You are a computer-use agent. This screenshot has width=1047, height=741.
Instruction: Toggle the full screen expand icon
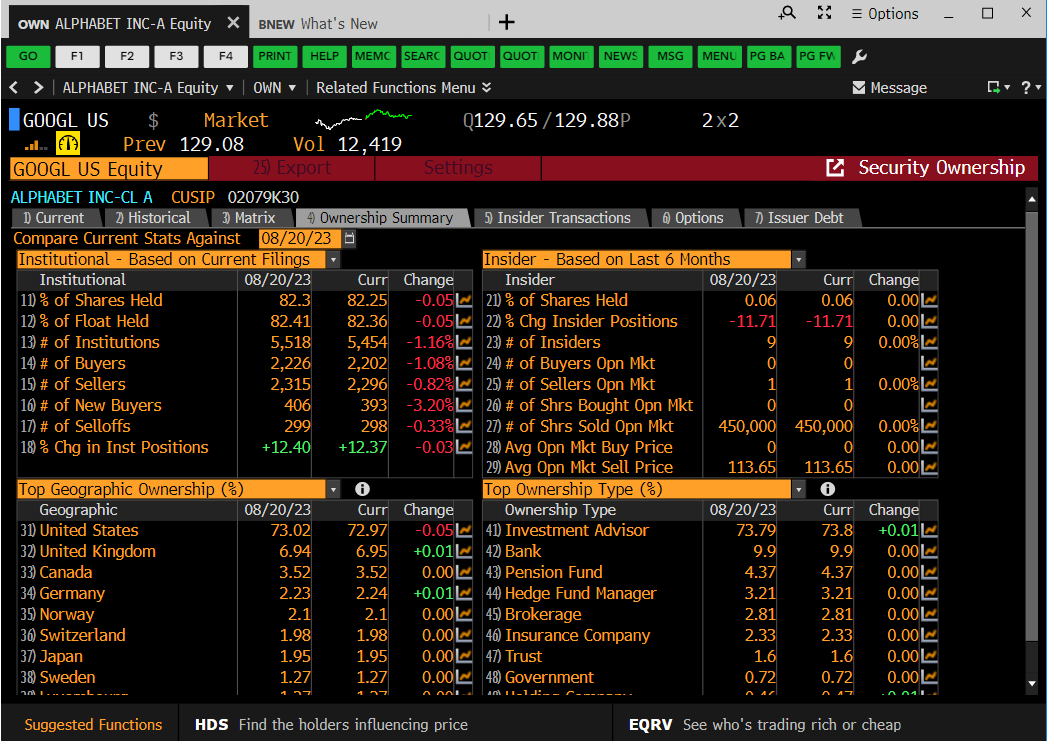824,13
